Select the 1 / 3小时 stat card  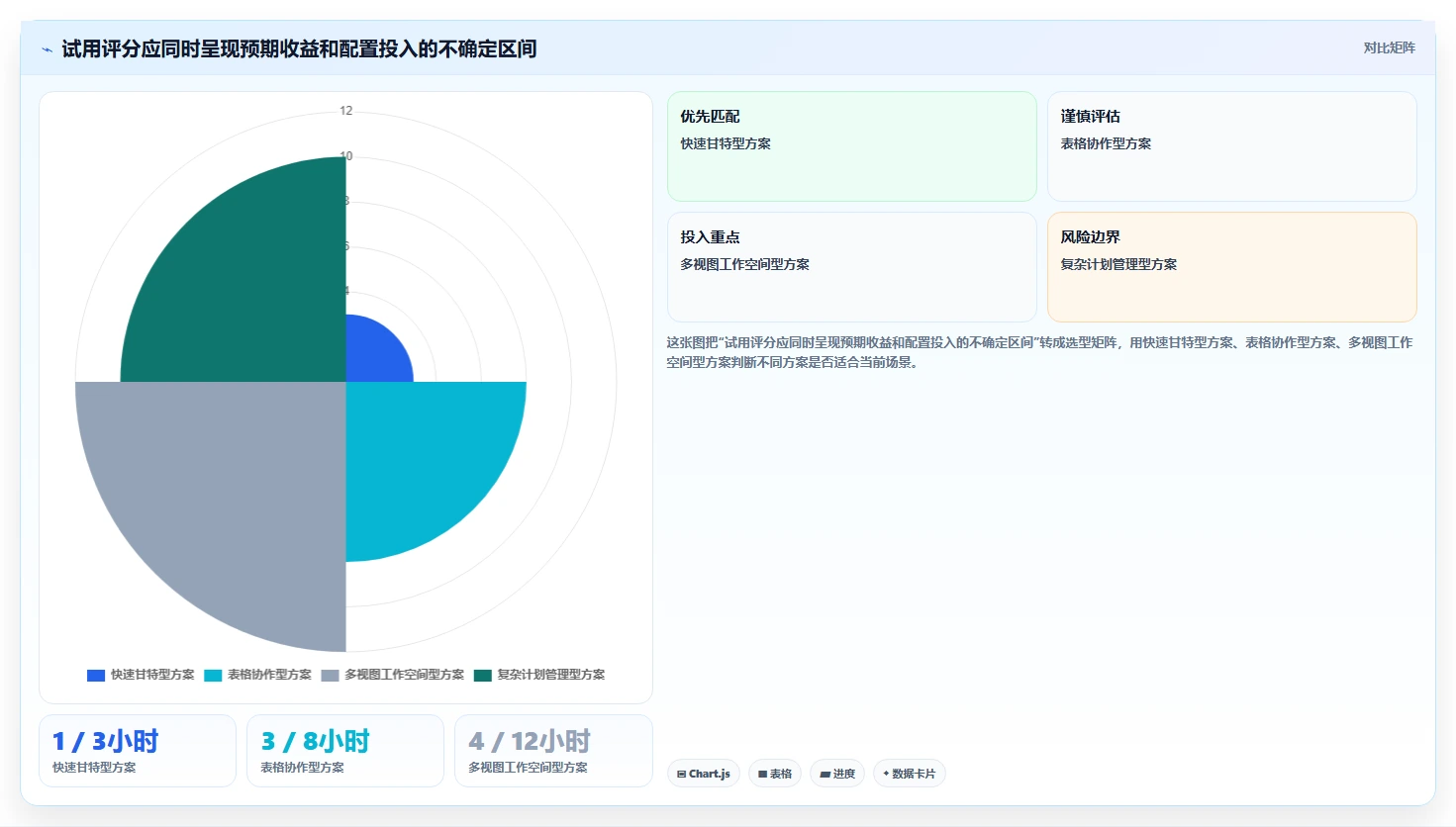tap(138, 751)
